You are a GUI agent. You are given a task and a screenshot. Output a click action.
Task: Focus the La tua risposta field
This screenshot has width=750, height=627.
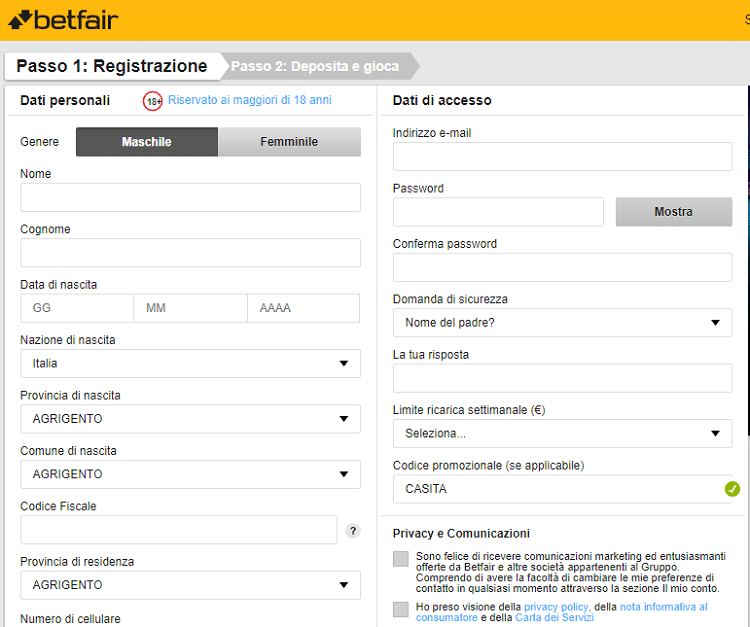562,378
